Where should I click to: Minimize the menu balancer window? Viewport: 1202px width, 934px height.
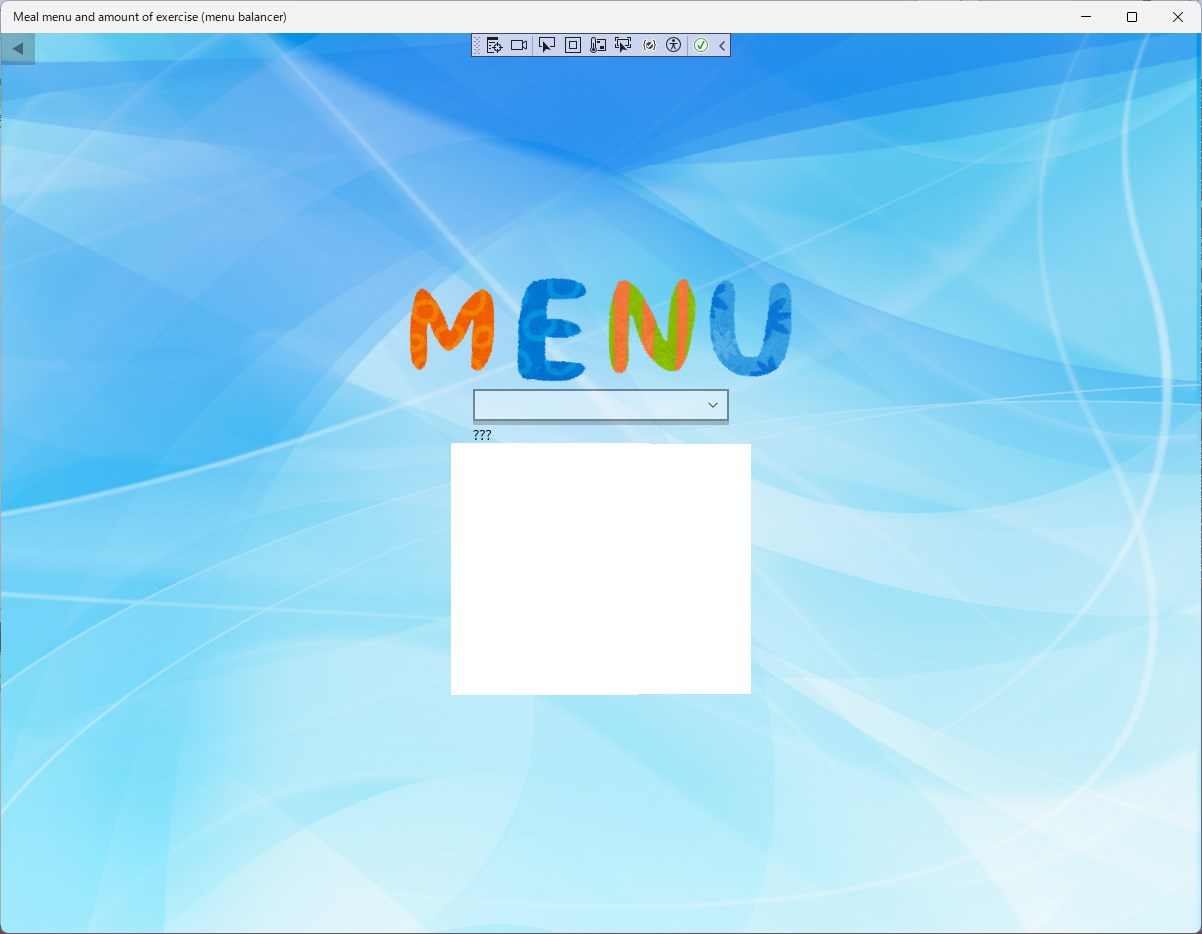point(1087,17)
